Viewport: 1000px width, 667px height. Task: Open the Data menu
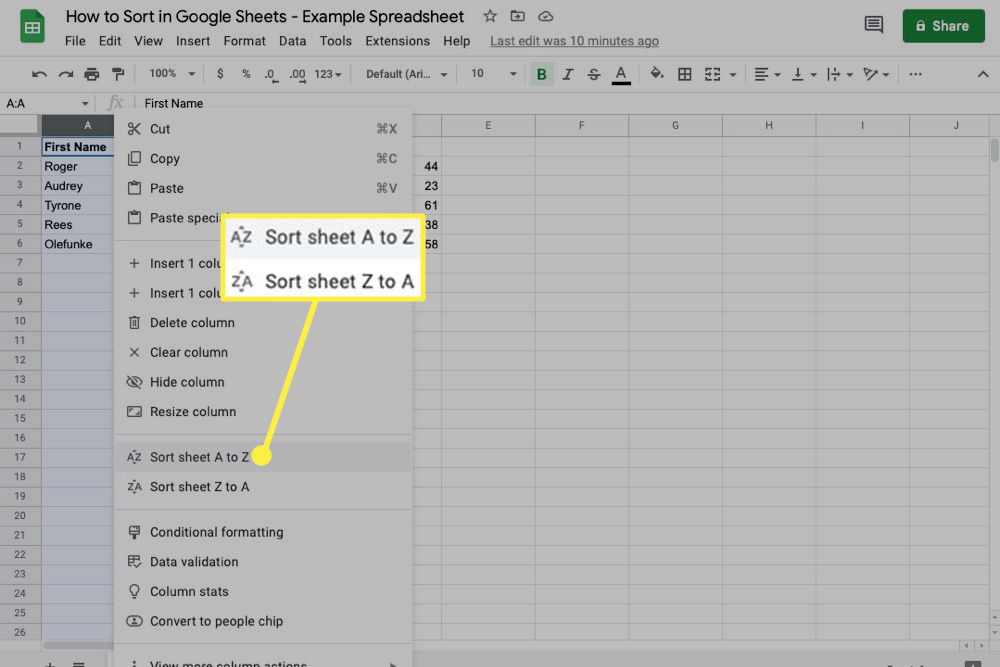click(x=292, y=41)
